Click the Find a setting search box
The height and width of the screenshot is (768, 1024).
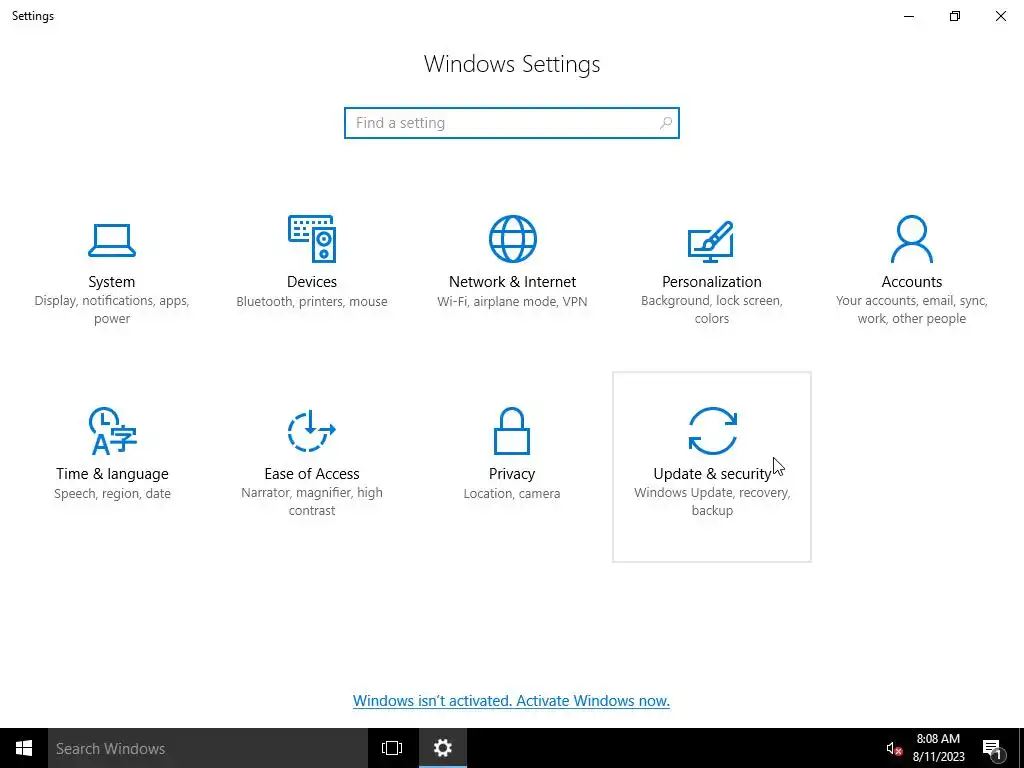(512, 123)
